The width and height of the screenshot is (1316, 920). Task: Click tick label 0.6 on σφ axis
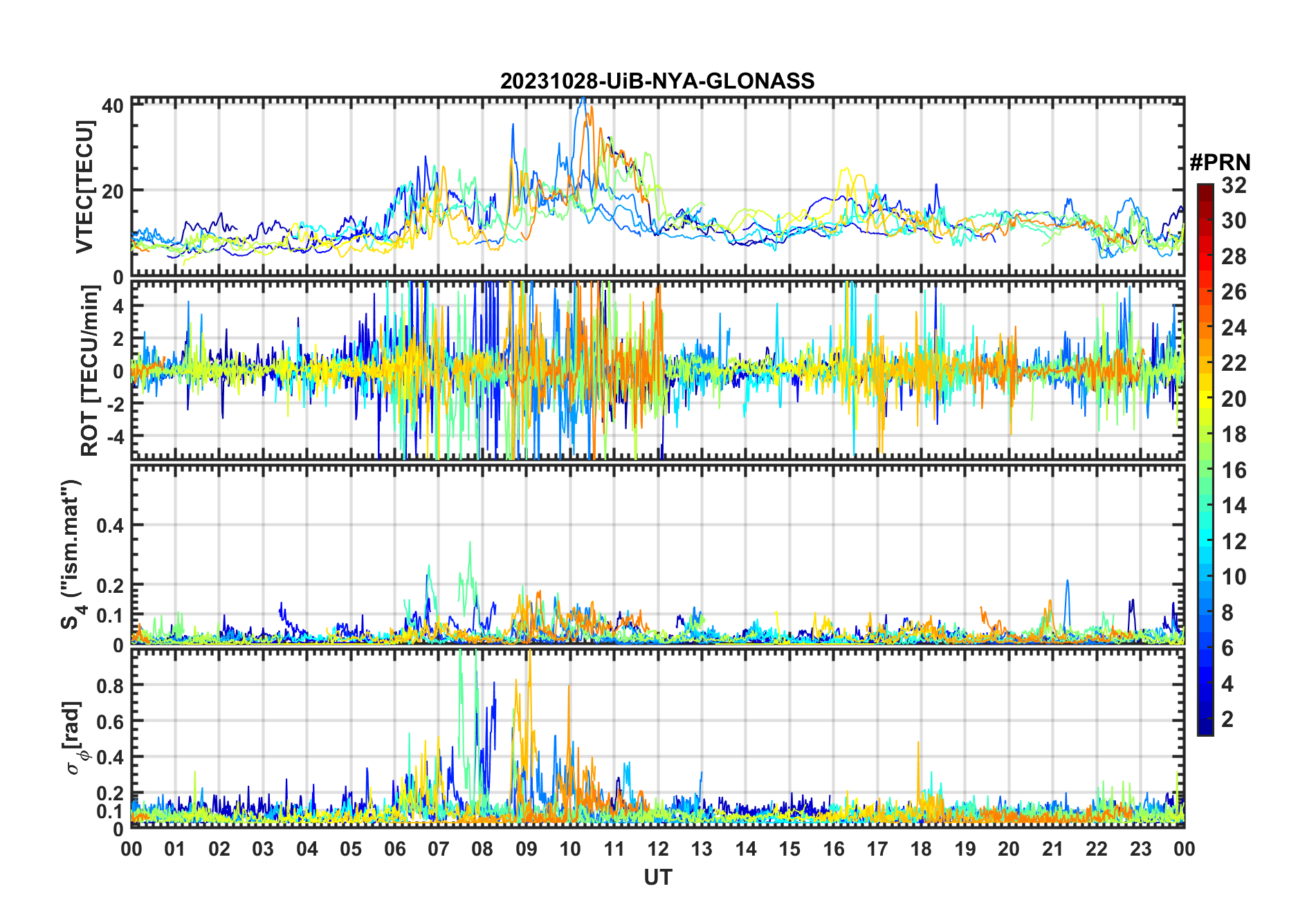pos(110,721)
